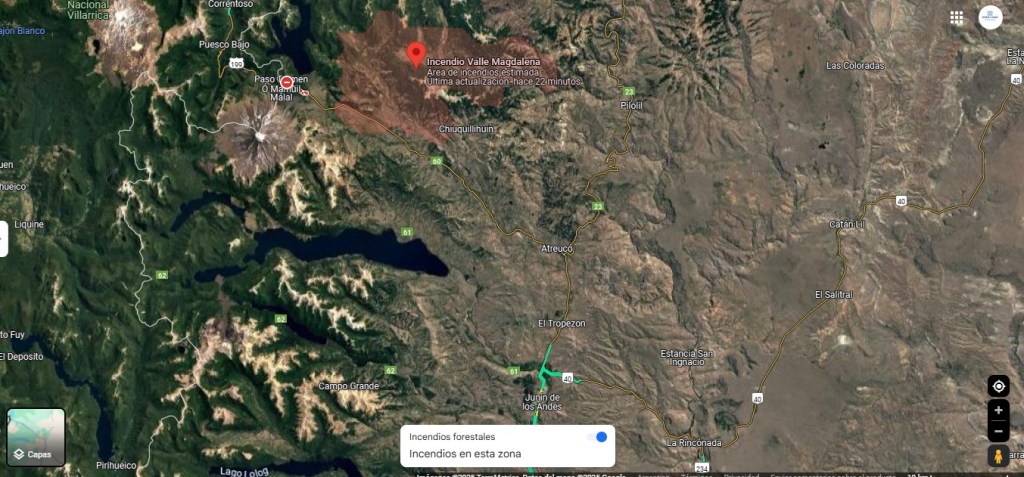Open the Google apps grid menu

(x=956, y=18)
